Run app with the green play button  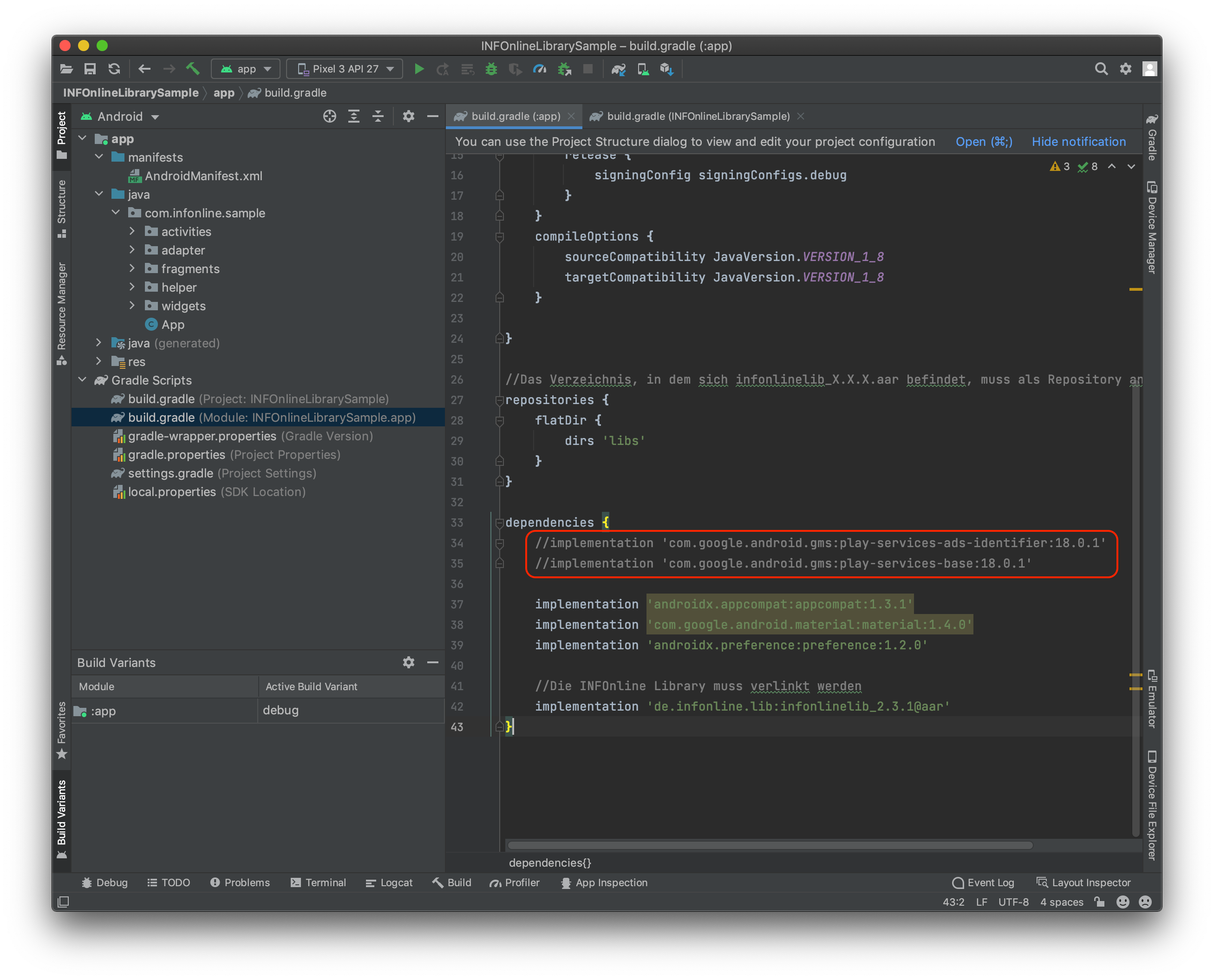419,69
